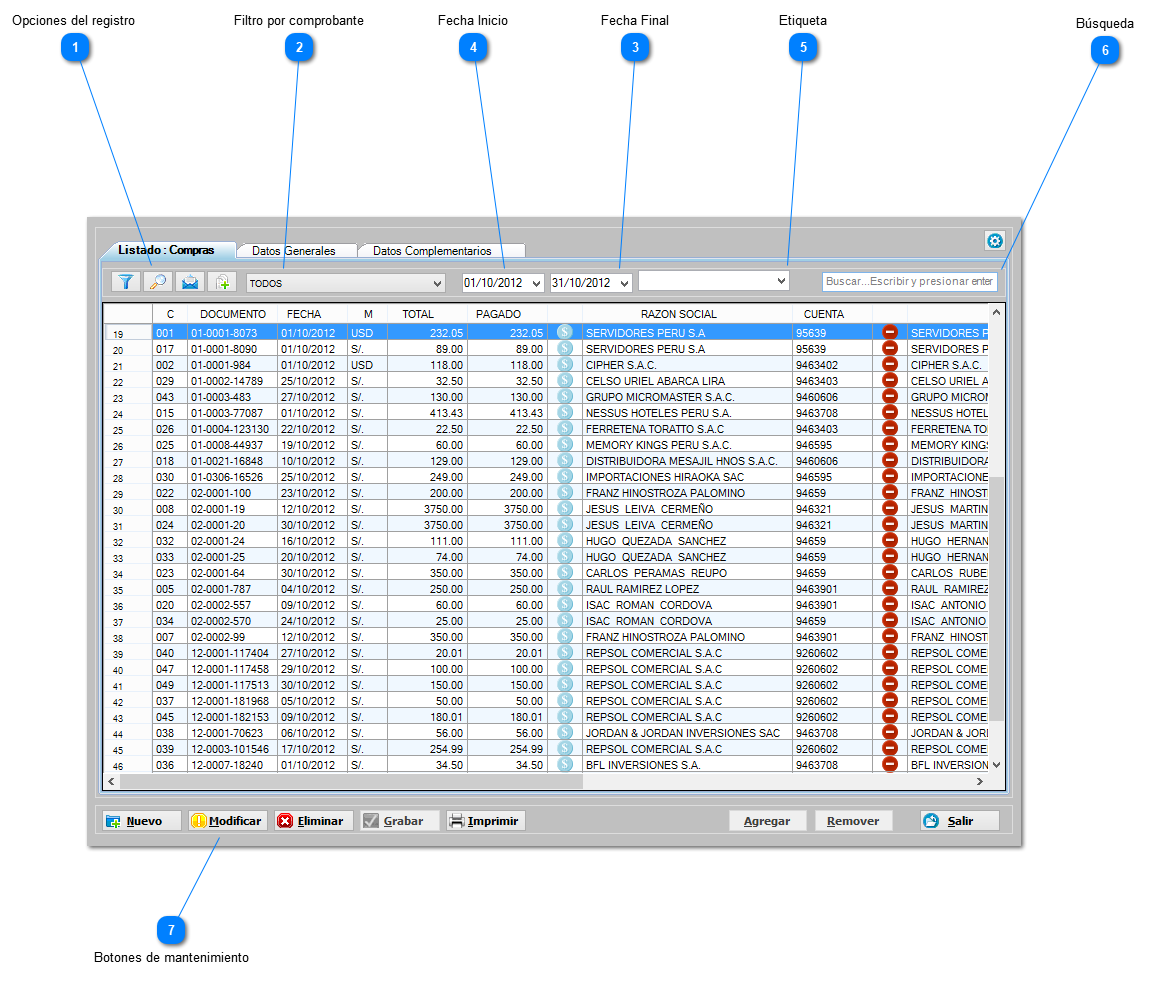Click blue dollar icon on IMPORTACIONES HIRAOKA row
1150x981 pixels.
coord(565,477)
